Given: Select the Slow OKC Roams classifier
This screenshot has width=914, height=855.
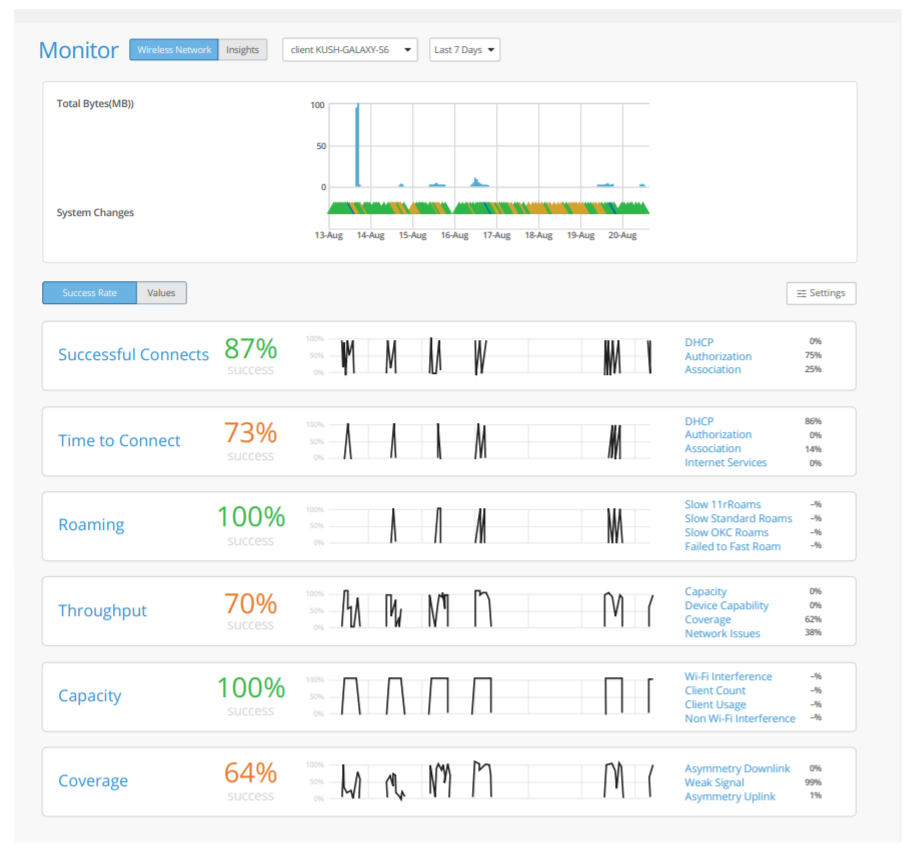Looking at the screenshot, I should point(727,533).
